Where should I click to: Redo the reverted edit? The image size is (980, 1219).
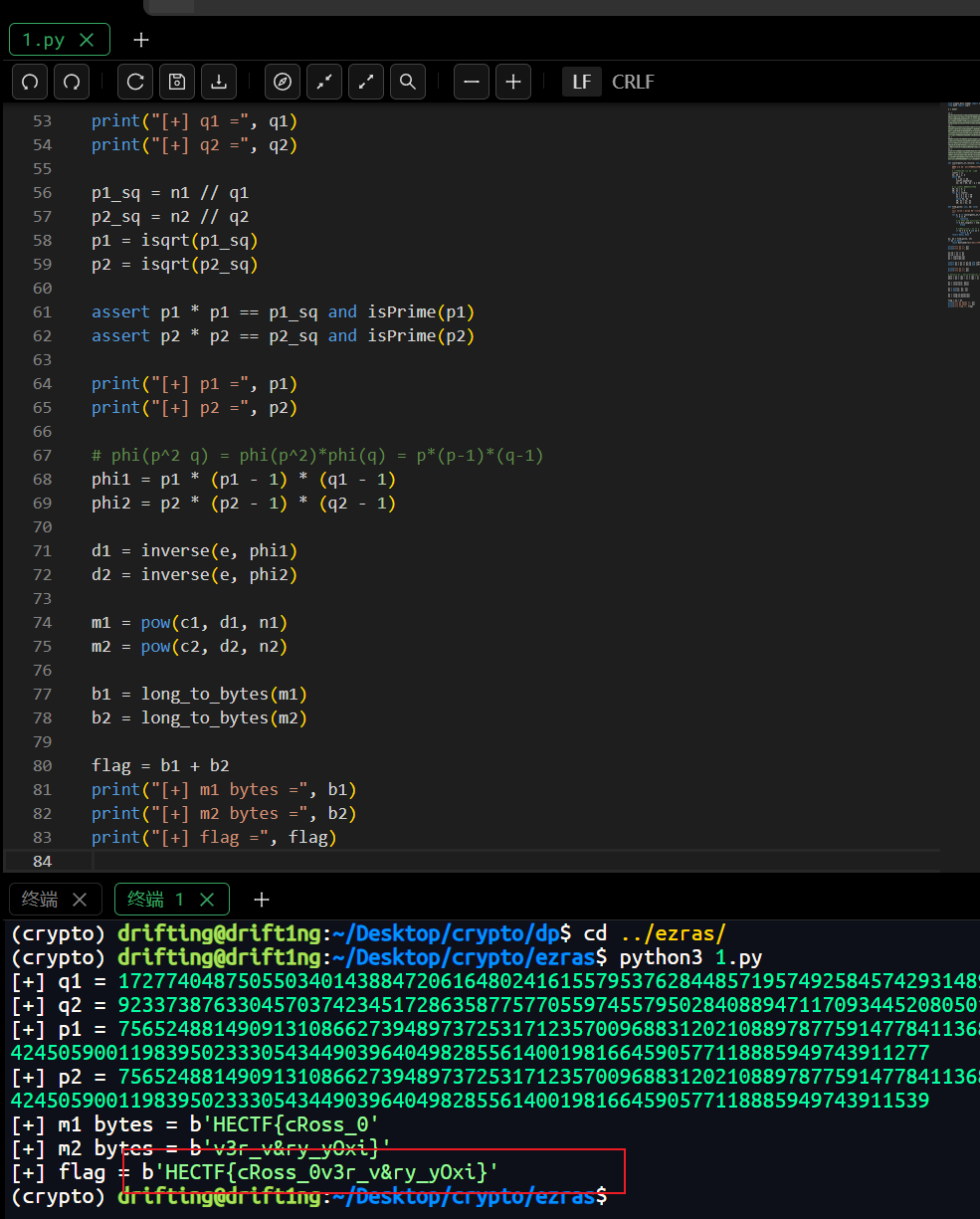71,82
